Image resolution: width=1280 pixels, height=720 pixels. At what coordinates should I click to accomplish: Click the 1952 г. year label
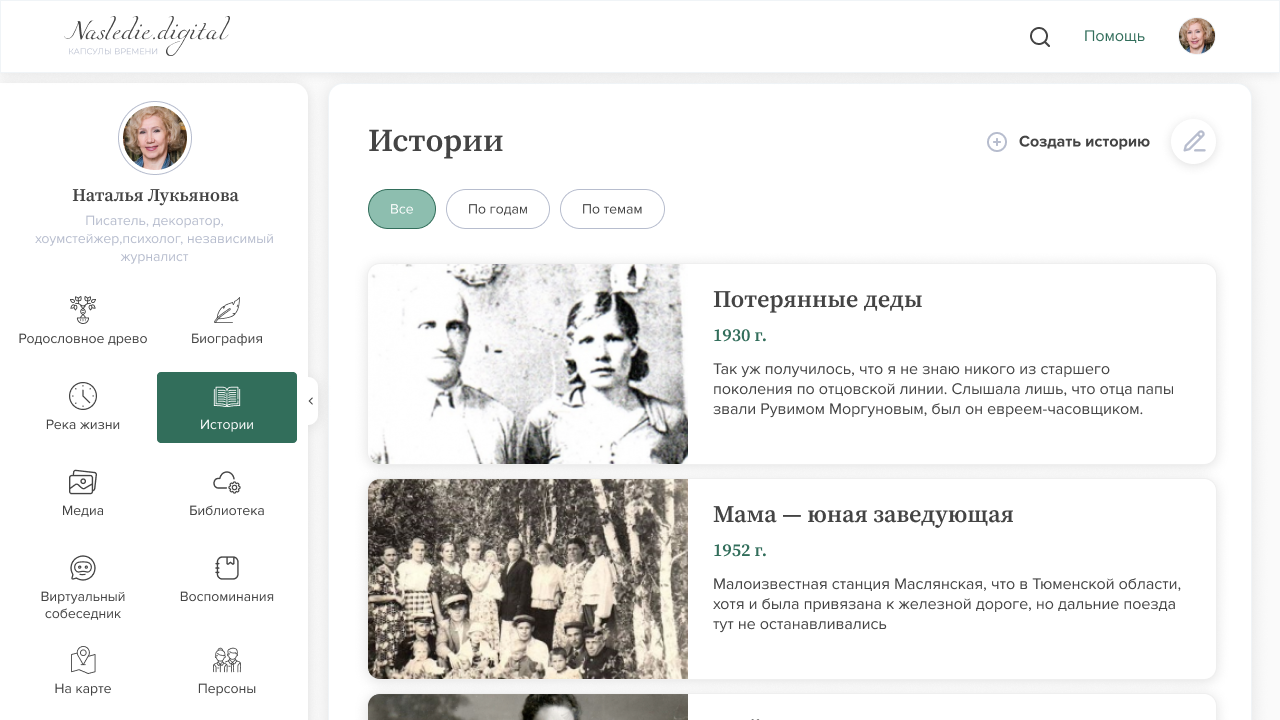coord(740,550)
